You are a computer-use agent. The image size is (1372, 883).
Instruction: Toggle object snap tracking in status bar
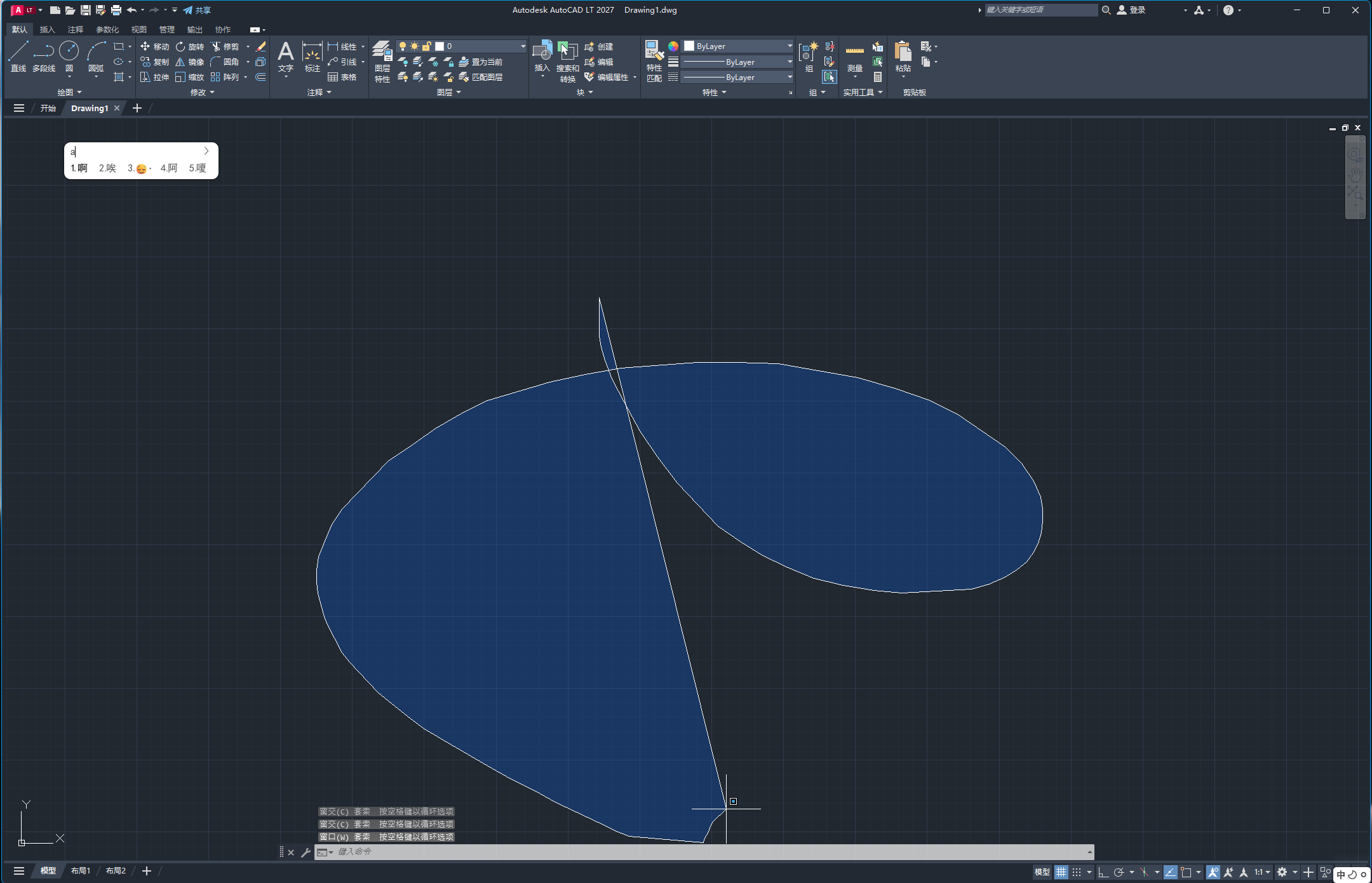(1170, 872)
